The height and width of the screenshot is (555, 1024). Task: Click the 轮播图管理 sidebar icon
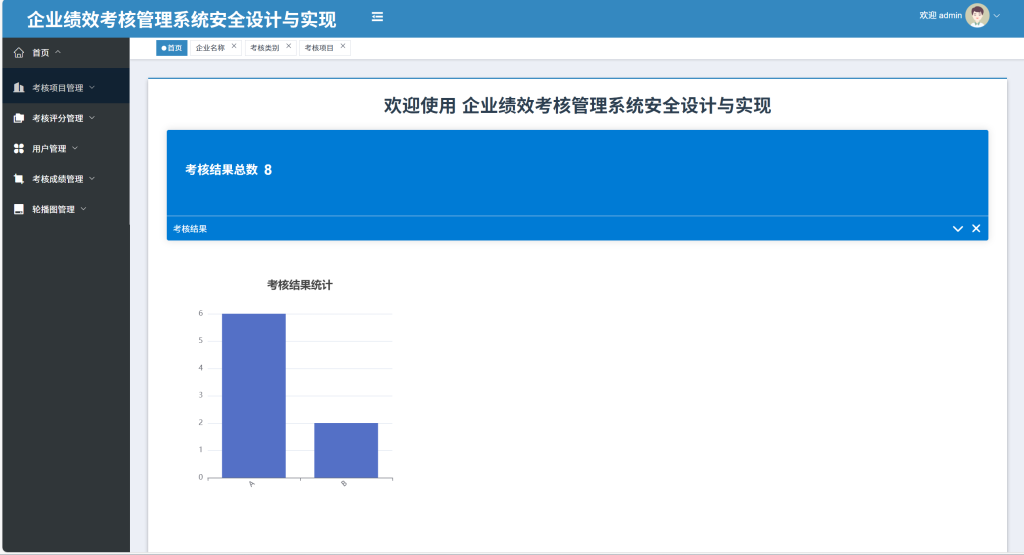click(19, 210)
